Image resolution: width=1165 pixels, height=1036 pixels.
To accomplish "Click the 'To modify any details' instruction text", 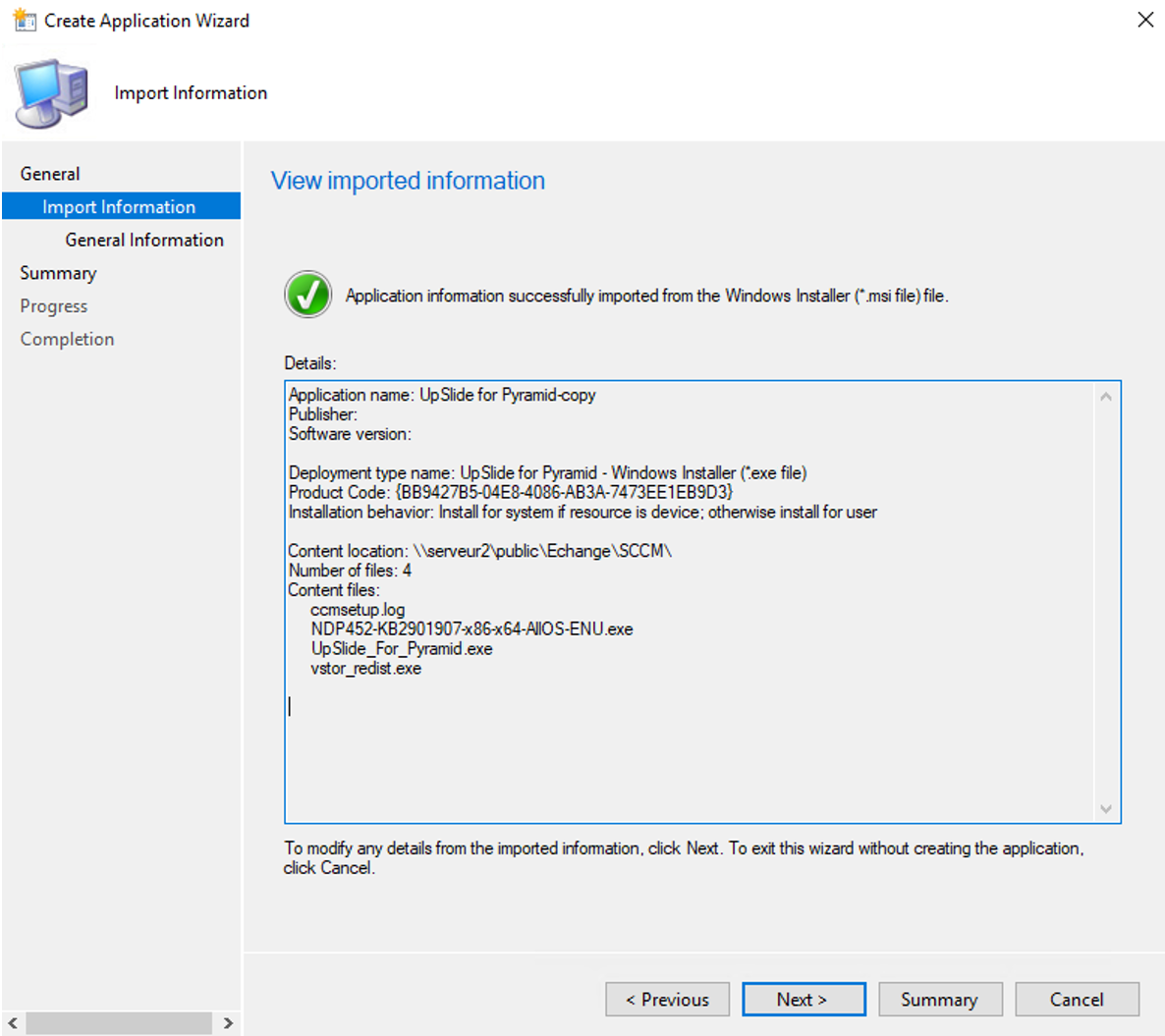I will pyautogui.click(x=684, y=857).
